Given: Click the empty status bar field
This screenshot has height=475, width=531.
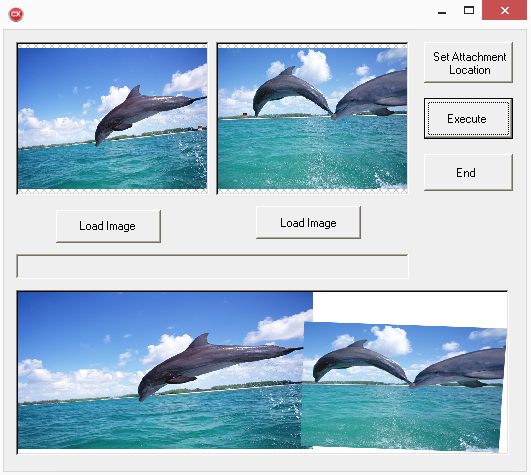Looking at the screenshot, I should (x=212, y=267).
